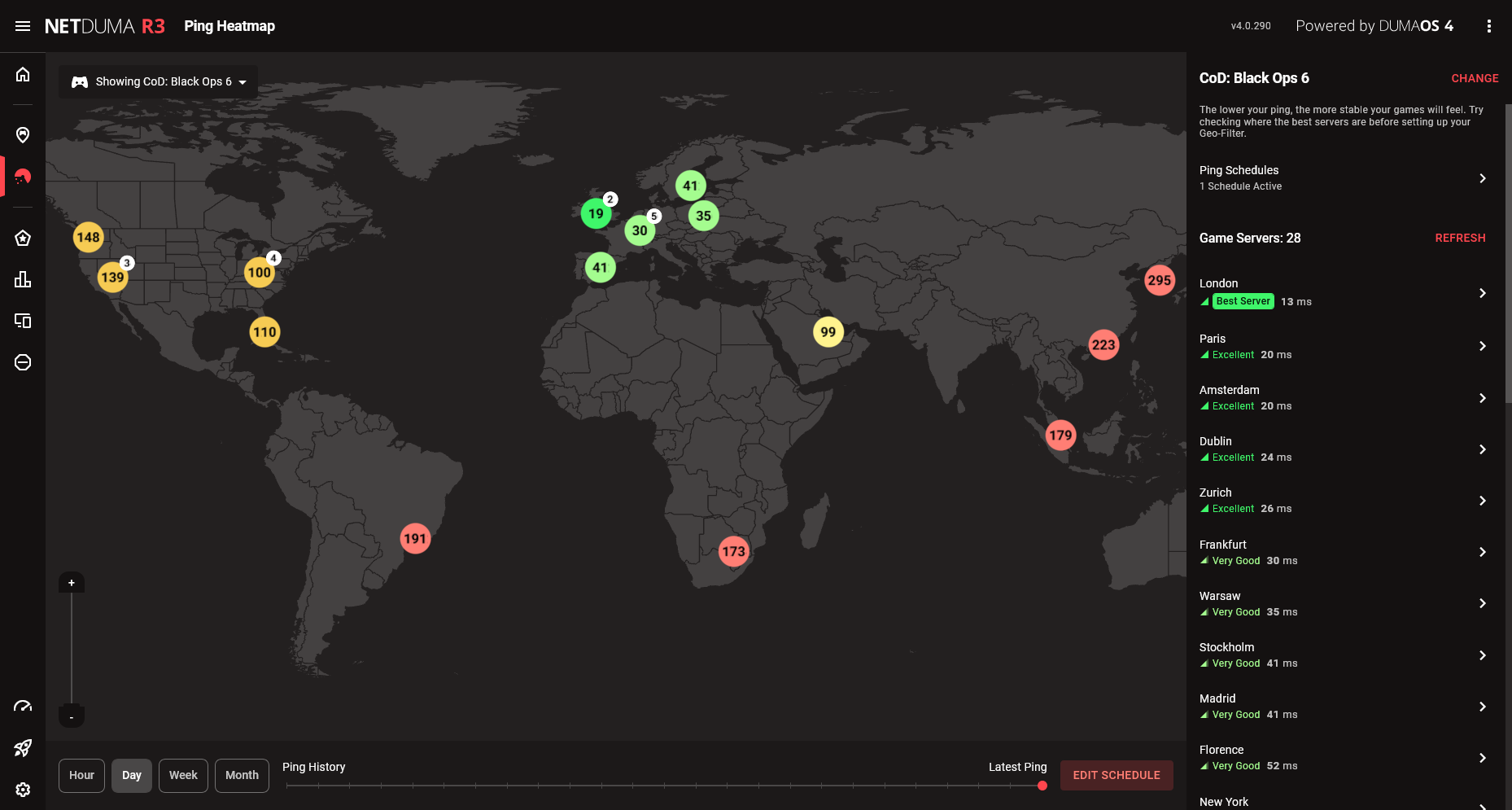Select the Geo-Filter pin icon in sidebar

click(23, 135)
